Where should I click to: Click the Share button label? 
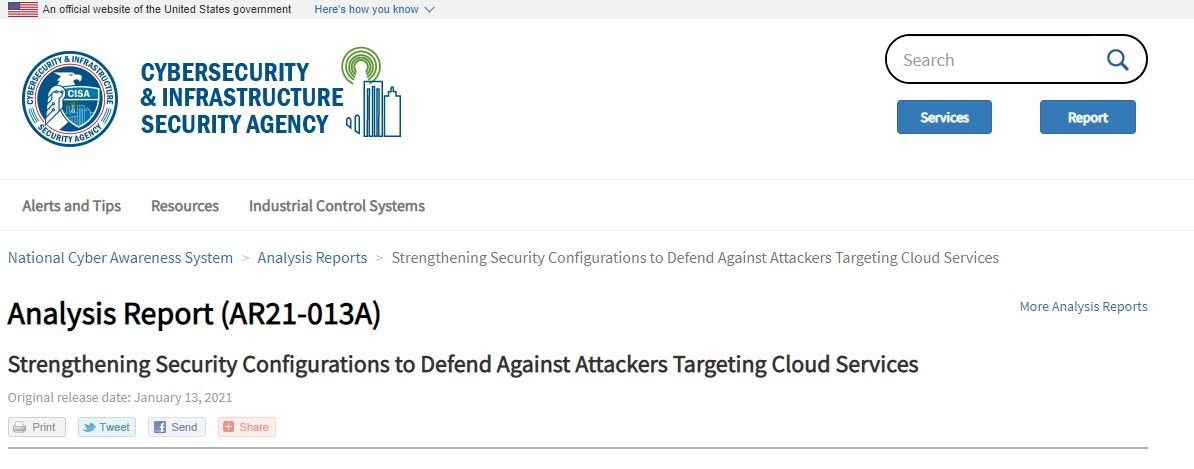[x=254, y=427]
